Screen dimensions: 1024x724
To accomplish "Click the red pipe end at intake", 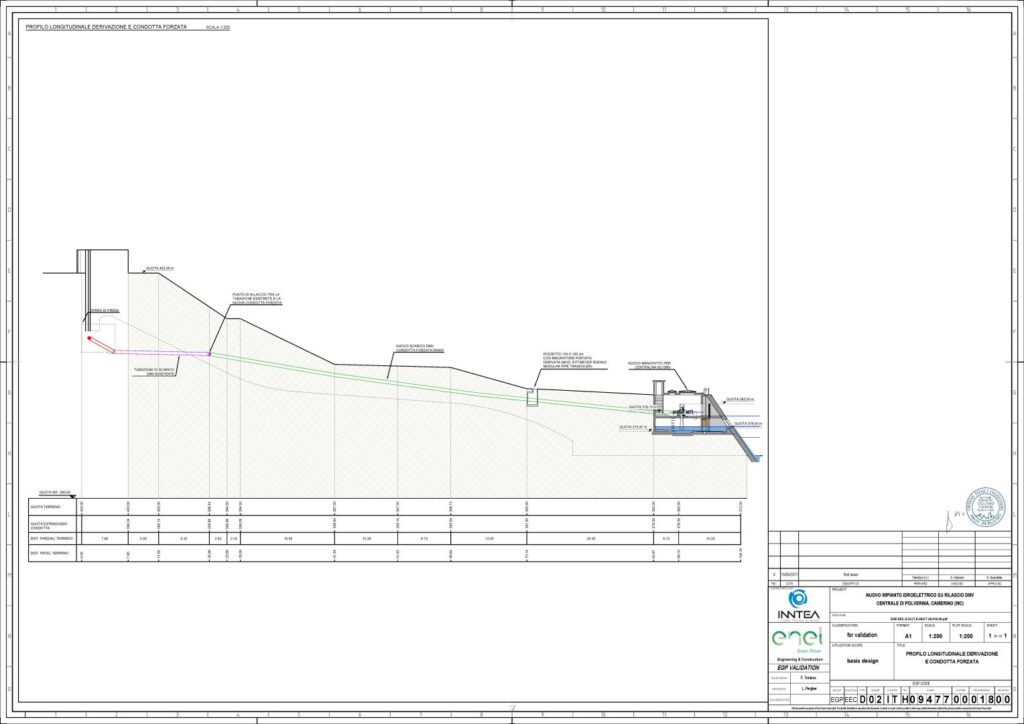I will pos(90,339).
